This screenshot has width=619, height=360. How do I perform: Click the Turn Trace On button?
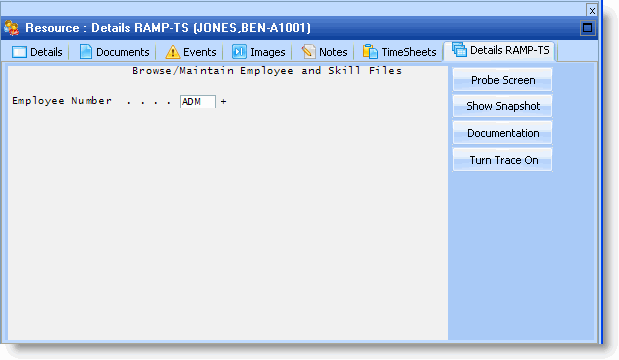(x=503, y=160)
